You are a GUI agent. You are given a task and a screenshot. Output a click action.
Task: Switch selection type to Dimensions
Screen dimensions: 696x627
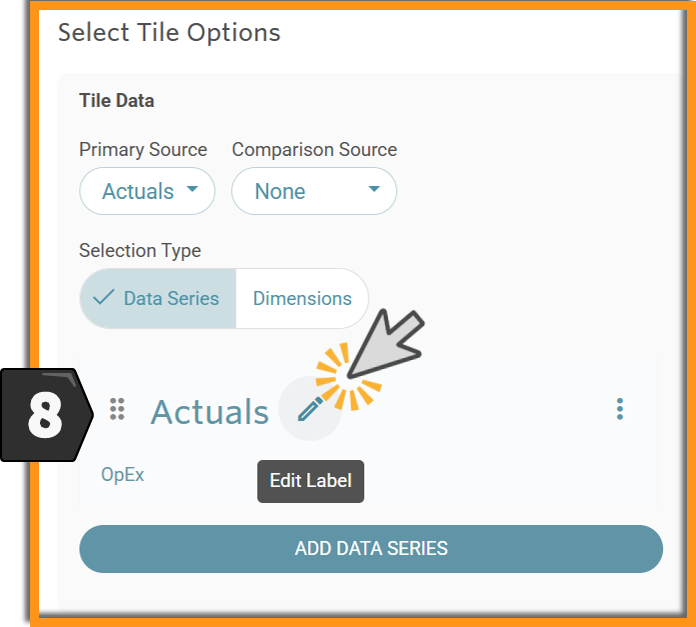[302, 298]
